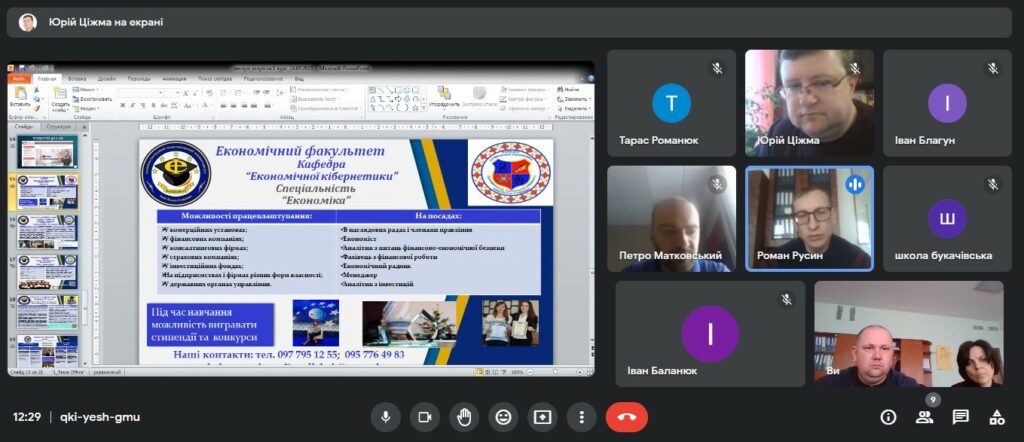The height and width of the screenshot is (442, 1024).
Task: Open the activities icon
Action: point(996,417)
